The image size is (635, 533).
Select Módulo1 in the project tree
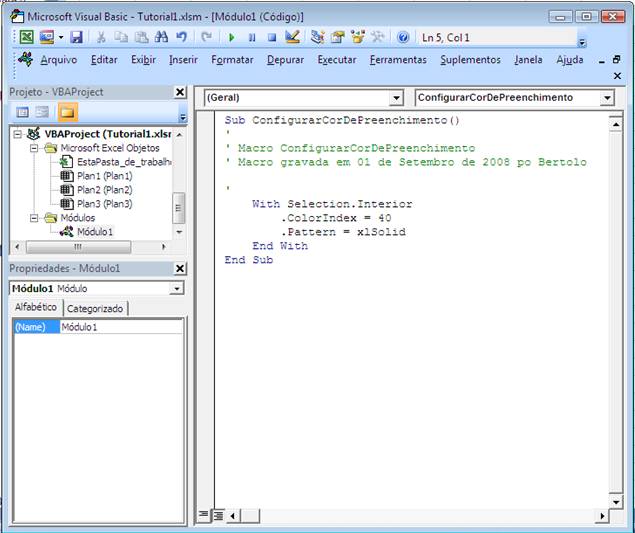95,231
